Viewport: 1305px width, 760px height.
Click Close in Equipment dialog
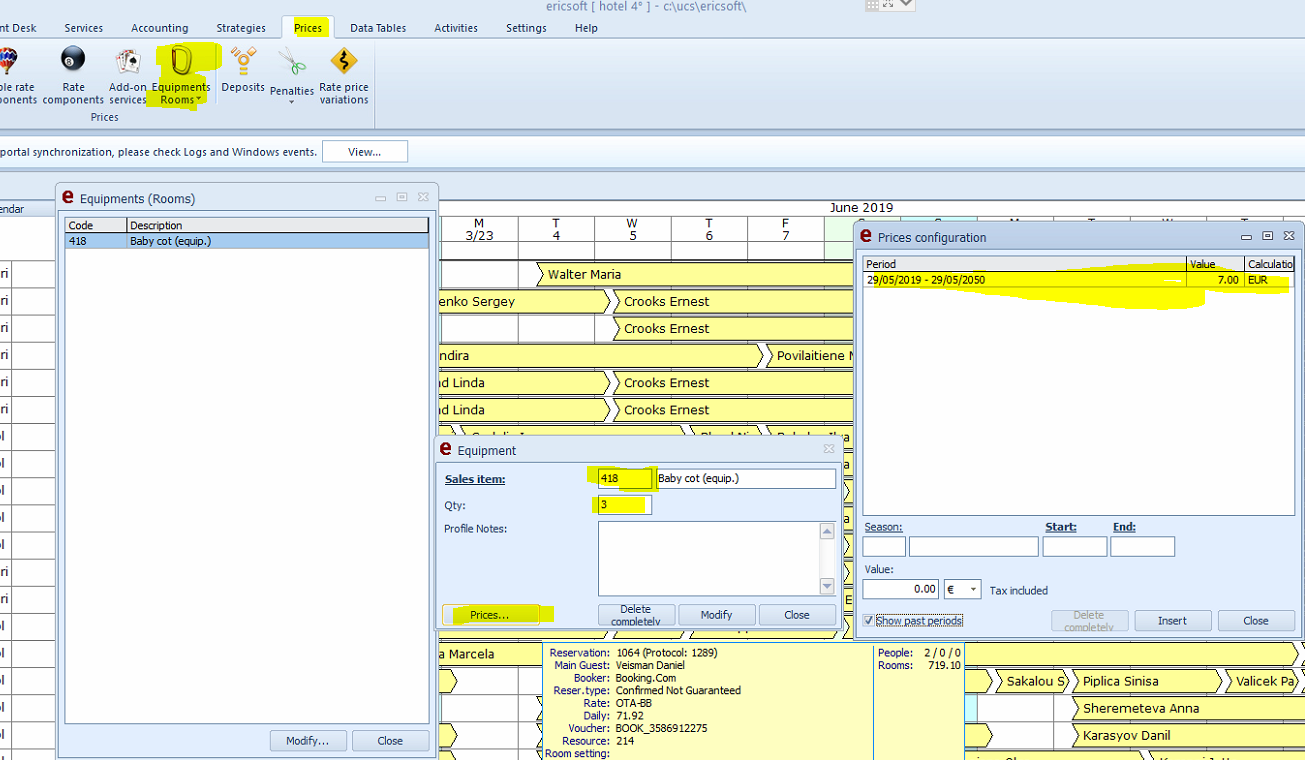[x=797, y=615]
